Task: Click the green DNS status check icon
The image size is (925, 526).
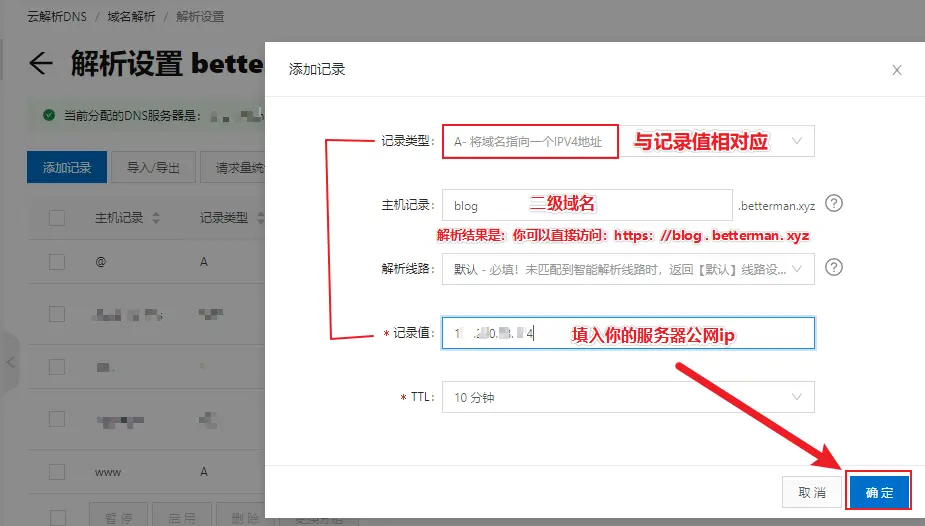Action: click(x=49, y=115)
